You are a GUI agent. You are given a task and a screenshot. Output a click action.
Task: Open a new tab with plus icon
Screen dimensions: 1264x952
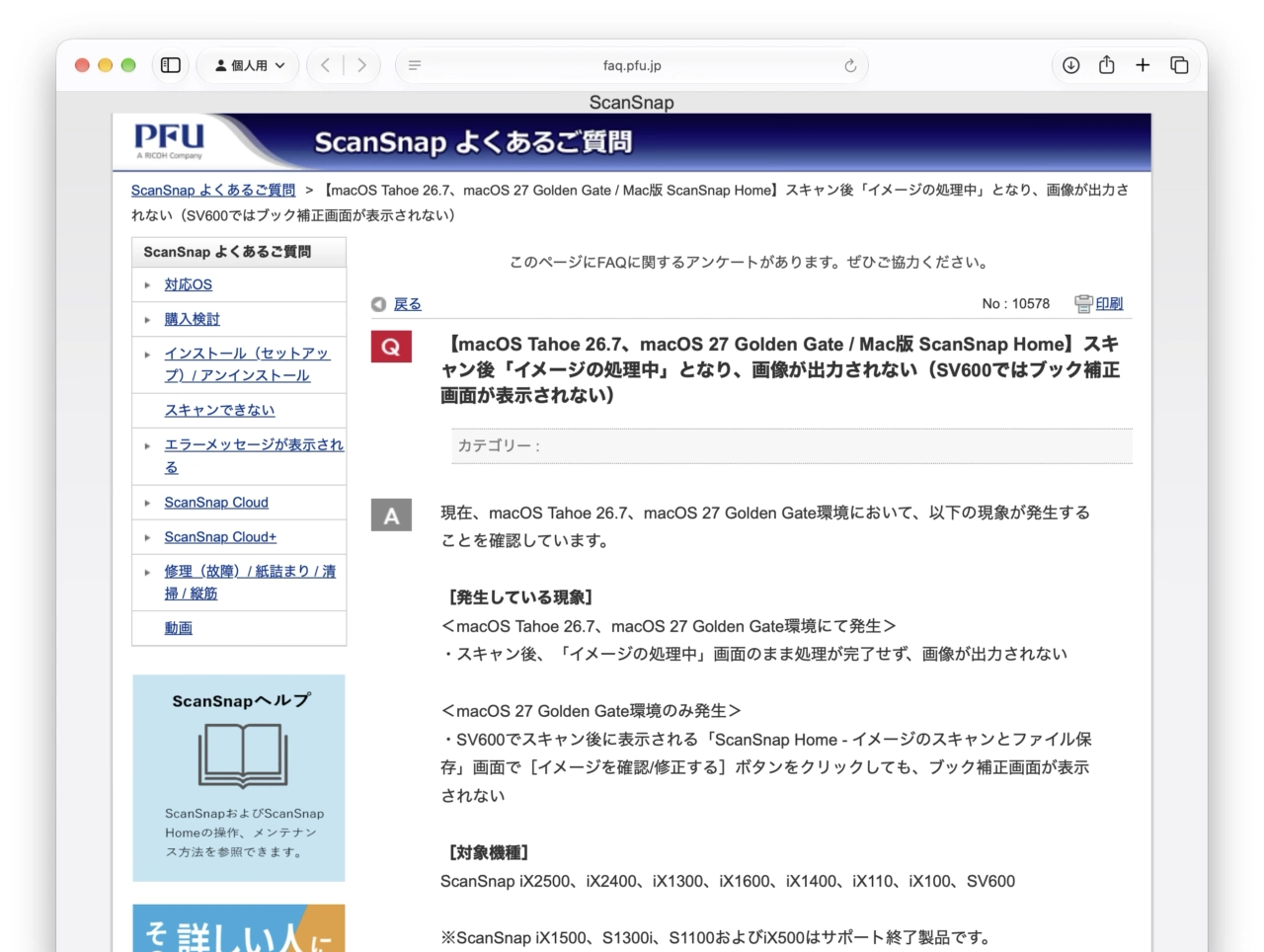pyautogui.click(x=1143, y=65)
